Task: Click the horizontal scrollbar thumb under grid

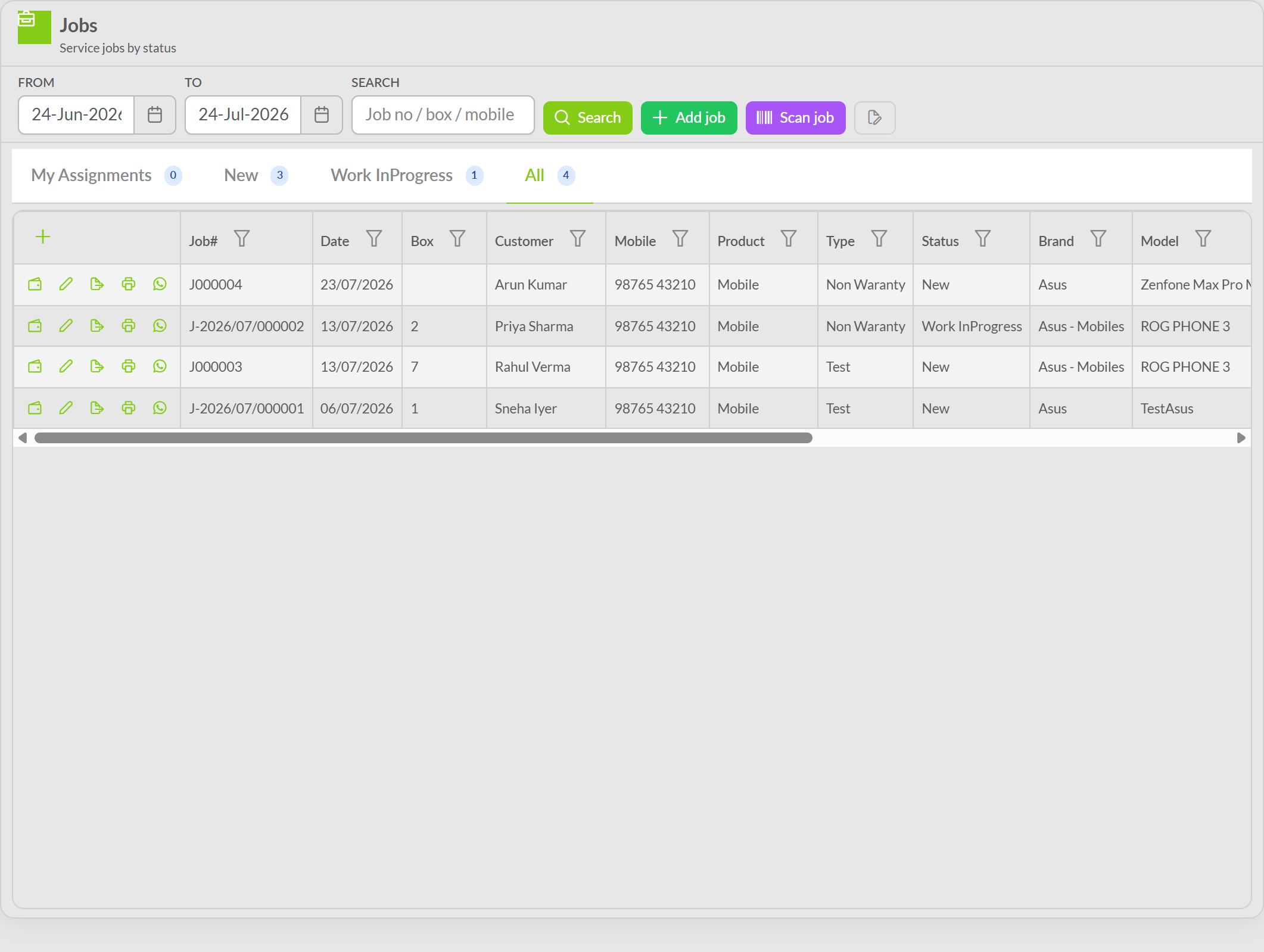Action: [424, 438]
